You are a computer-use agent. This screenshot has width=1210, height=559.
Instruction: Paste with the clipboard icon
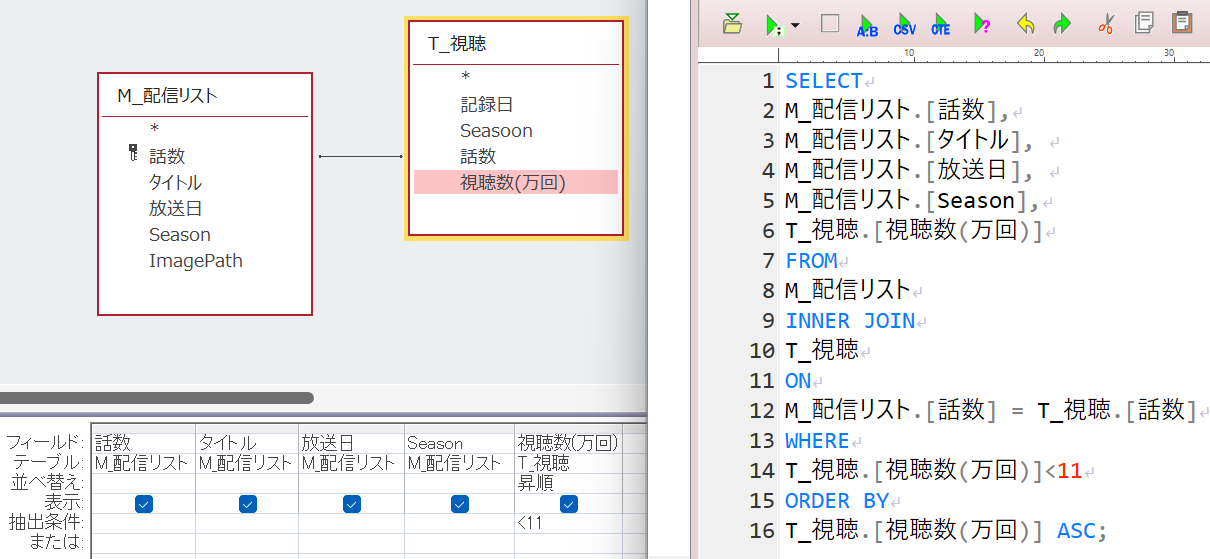point(1182,24)
